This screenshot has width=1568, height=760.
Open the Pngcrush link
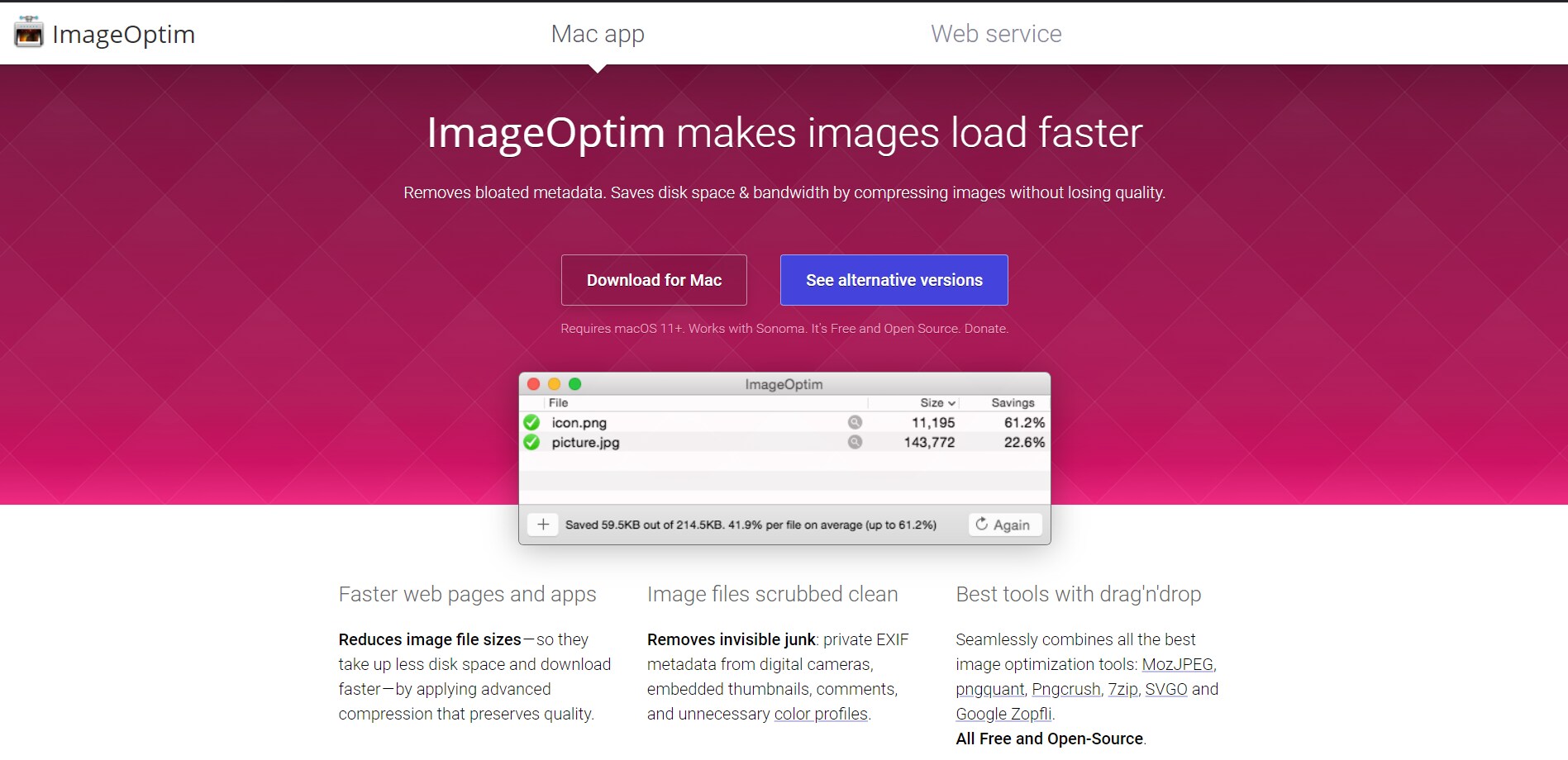pyautogui.click(x=1066, y=689)
